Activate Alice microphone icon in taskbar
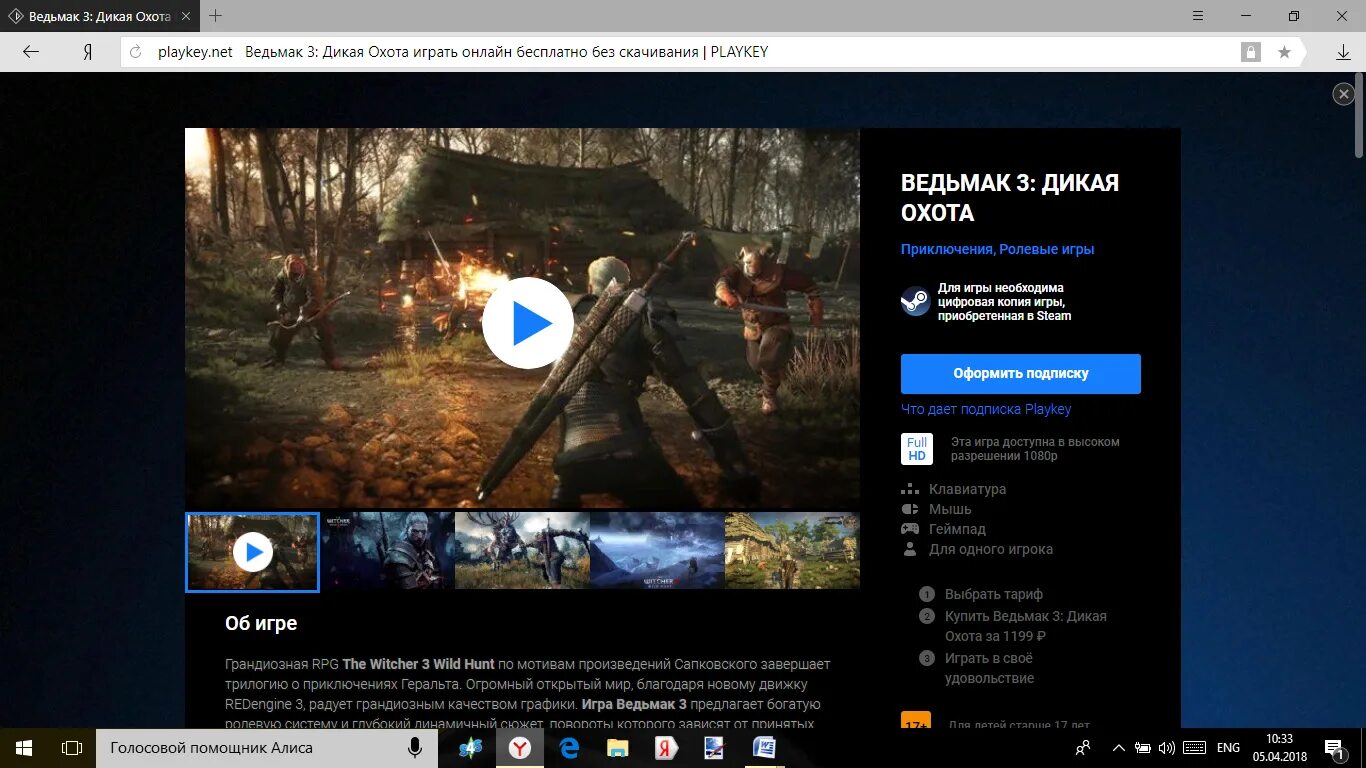The height and width of the screenshot is (768, 1366). pyautogui.click(x=414, y=748)
